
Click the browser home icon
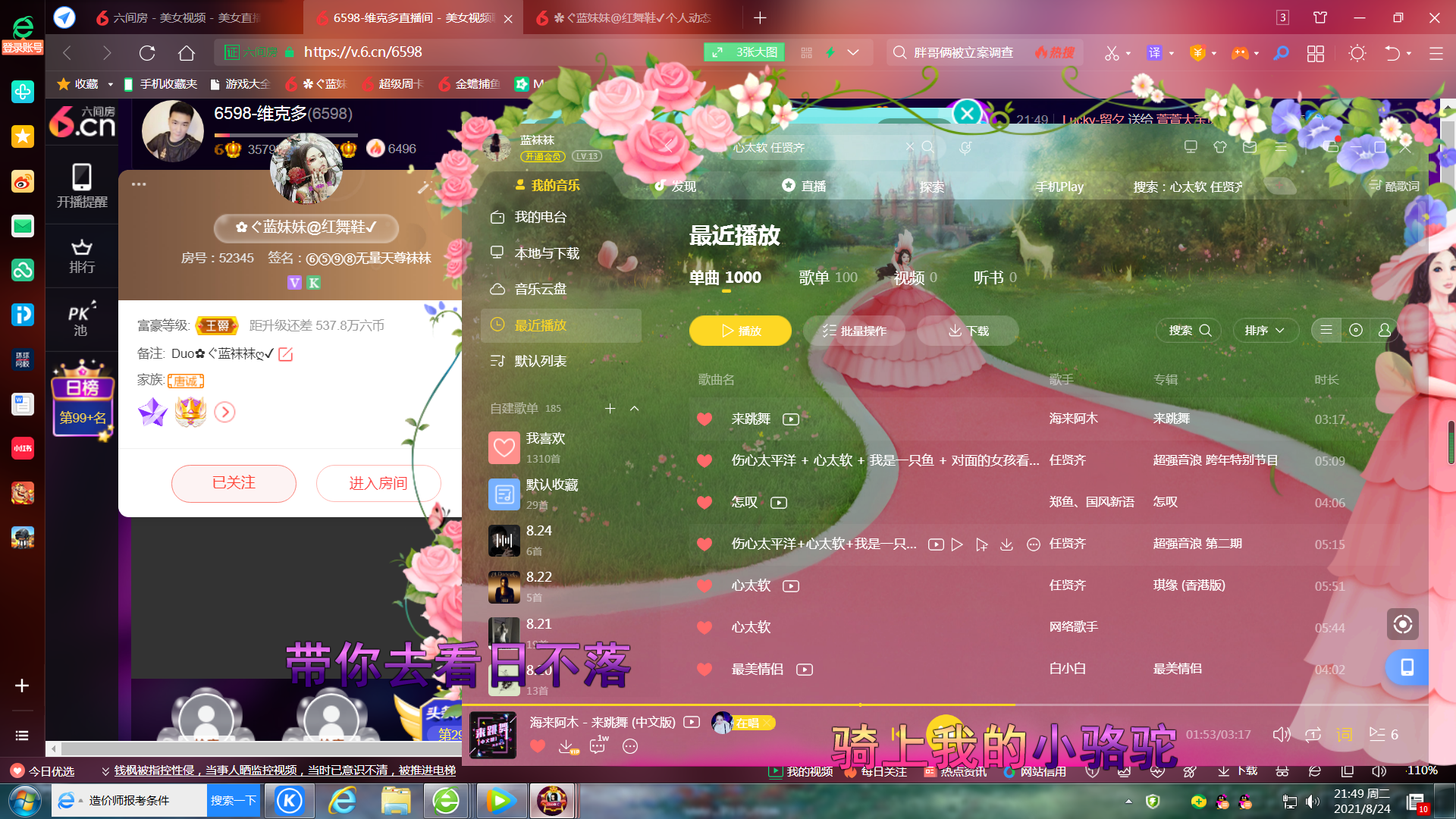coord(187,52)
